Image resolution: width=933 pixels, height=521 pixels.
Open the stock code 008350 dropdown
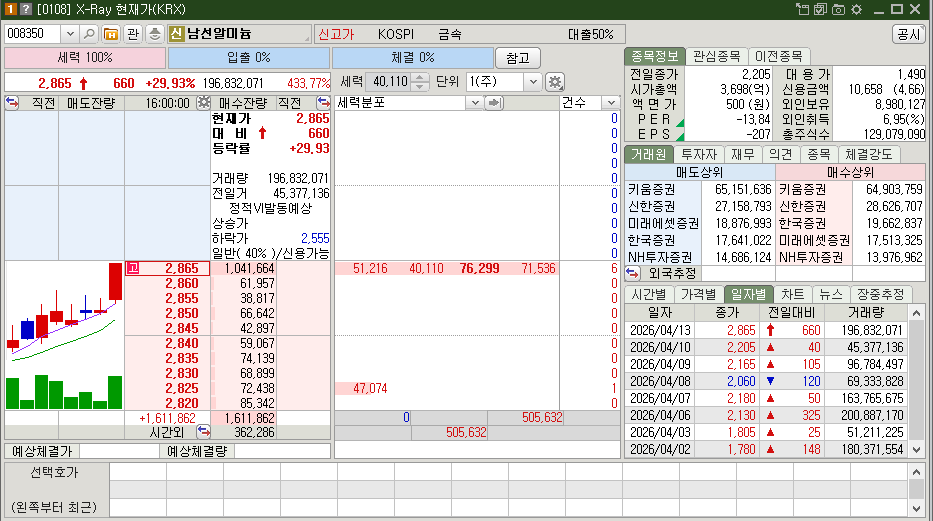pyautogui.click(x=69, y=33)
